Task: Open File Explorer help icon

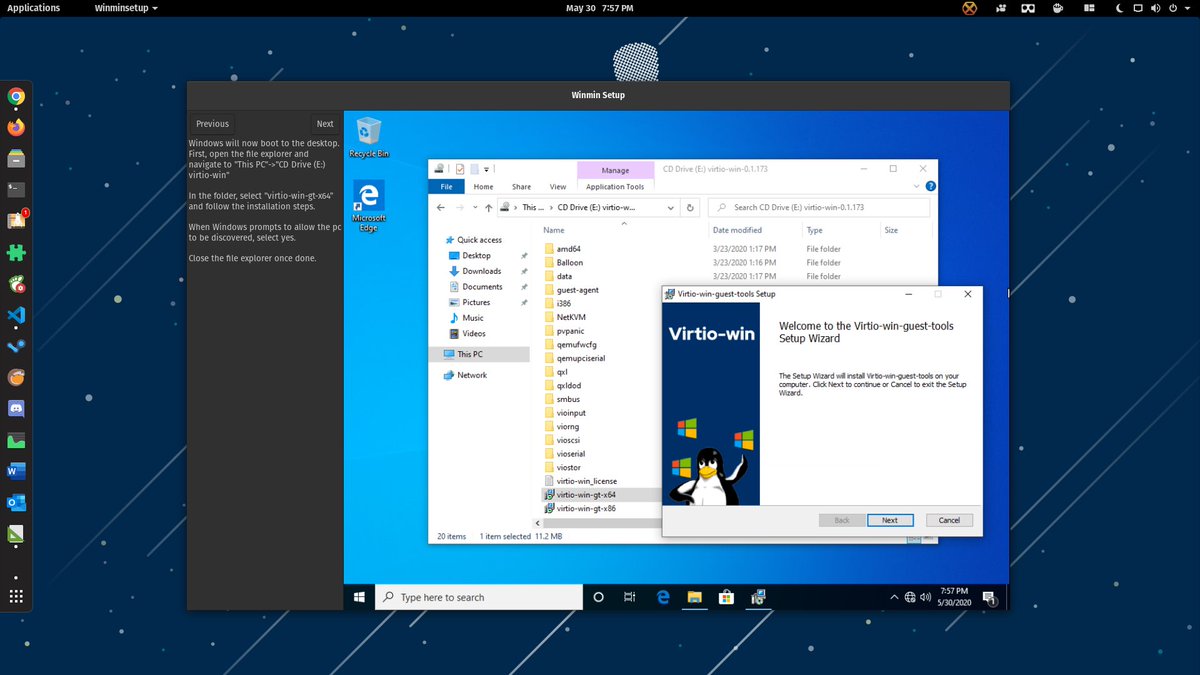Action: [x=931, y=186]
